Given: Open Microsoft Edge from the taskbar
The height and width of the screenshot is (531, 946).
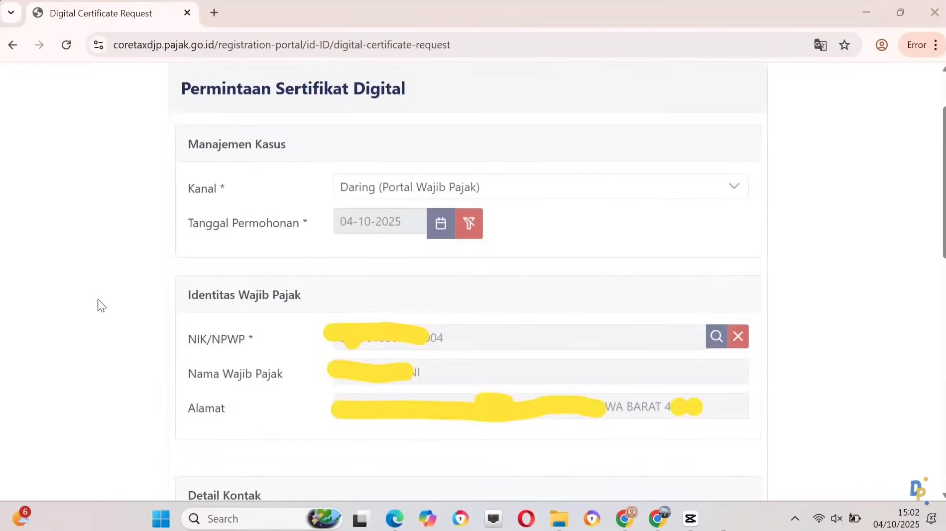Looking at the screenshot, I should point(394,518).
